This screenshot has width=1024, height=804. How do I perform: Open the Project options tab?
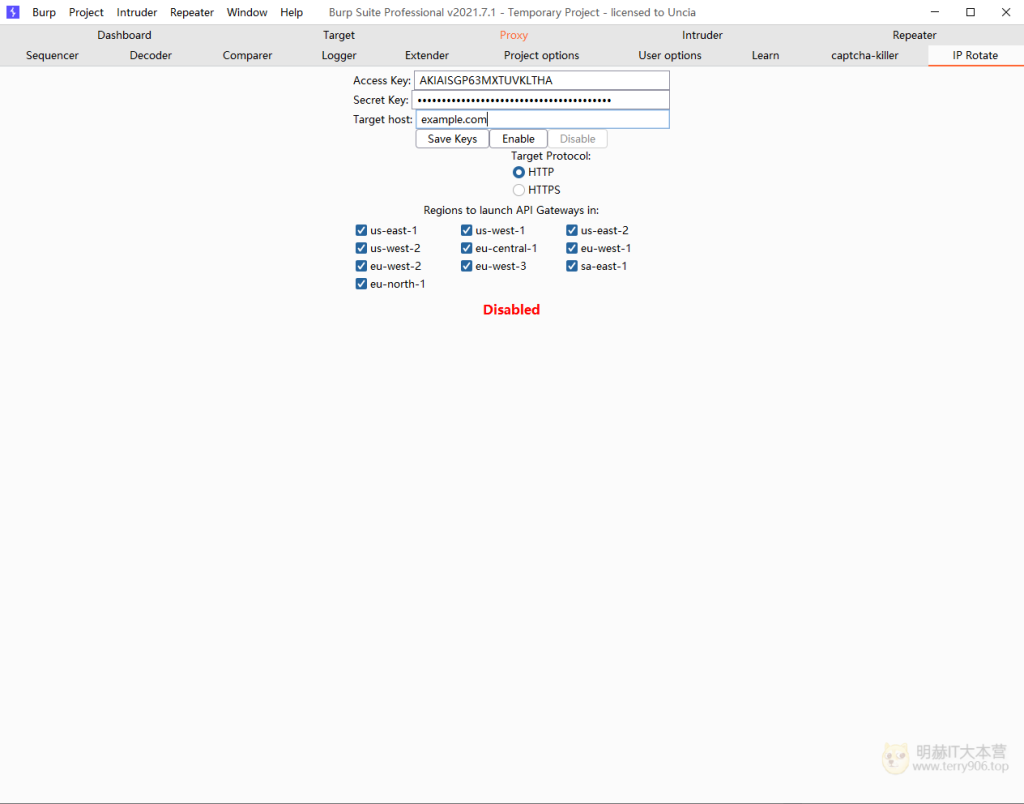[541, 56]
